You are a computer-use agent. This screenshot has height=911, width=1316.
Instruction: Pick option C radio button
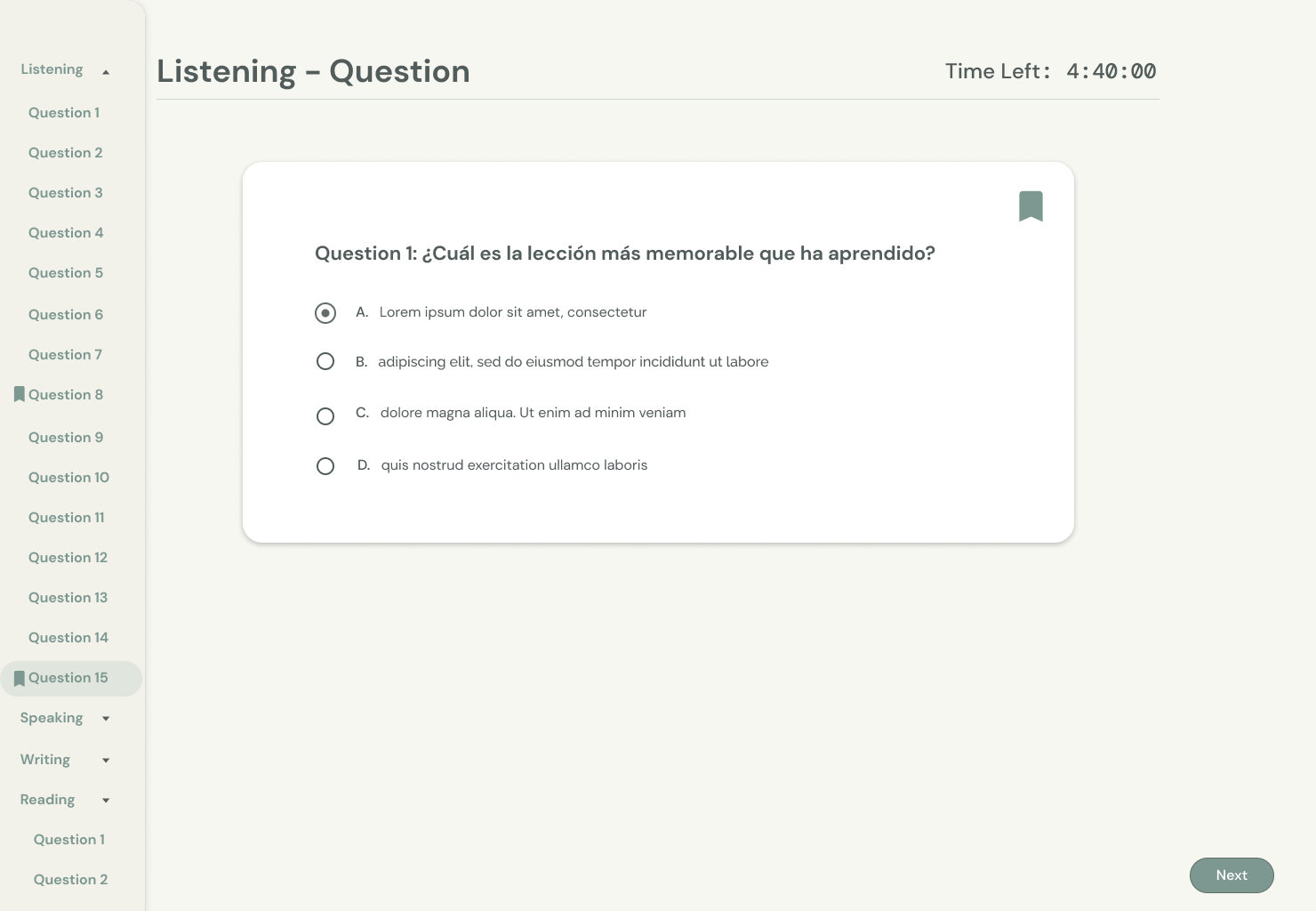[x=325, y=416]
